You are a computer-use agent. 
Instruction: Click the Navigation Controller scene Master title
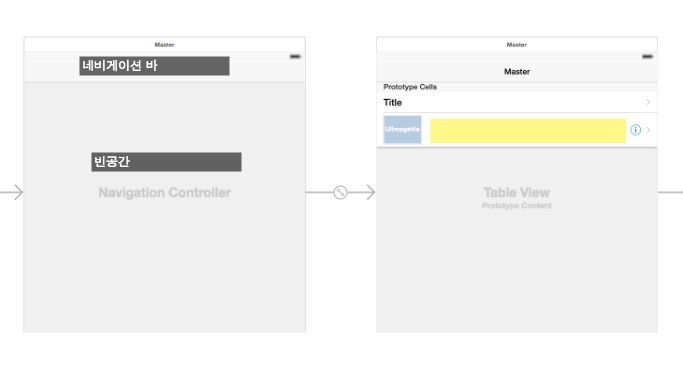(164, 44)
